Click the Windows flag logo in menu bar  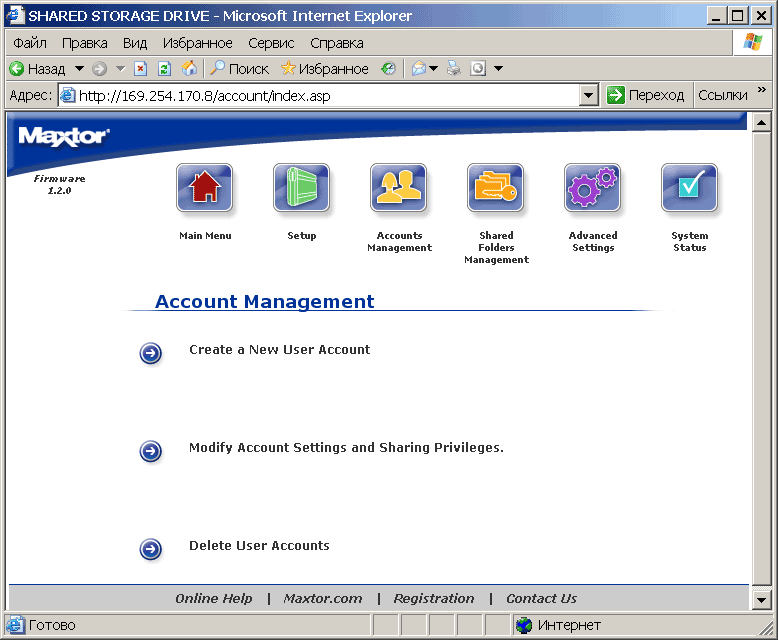coord(752,42)
